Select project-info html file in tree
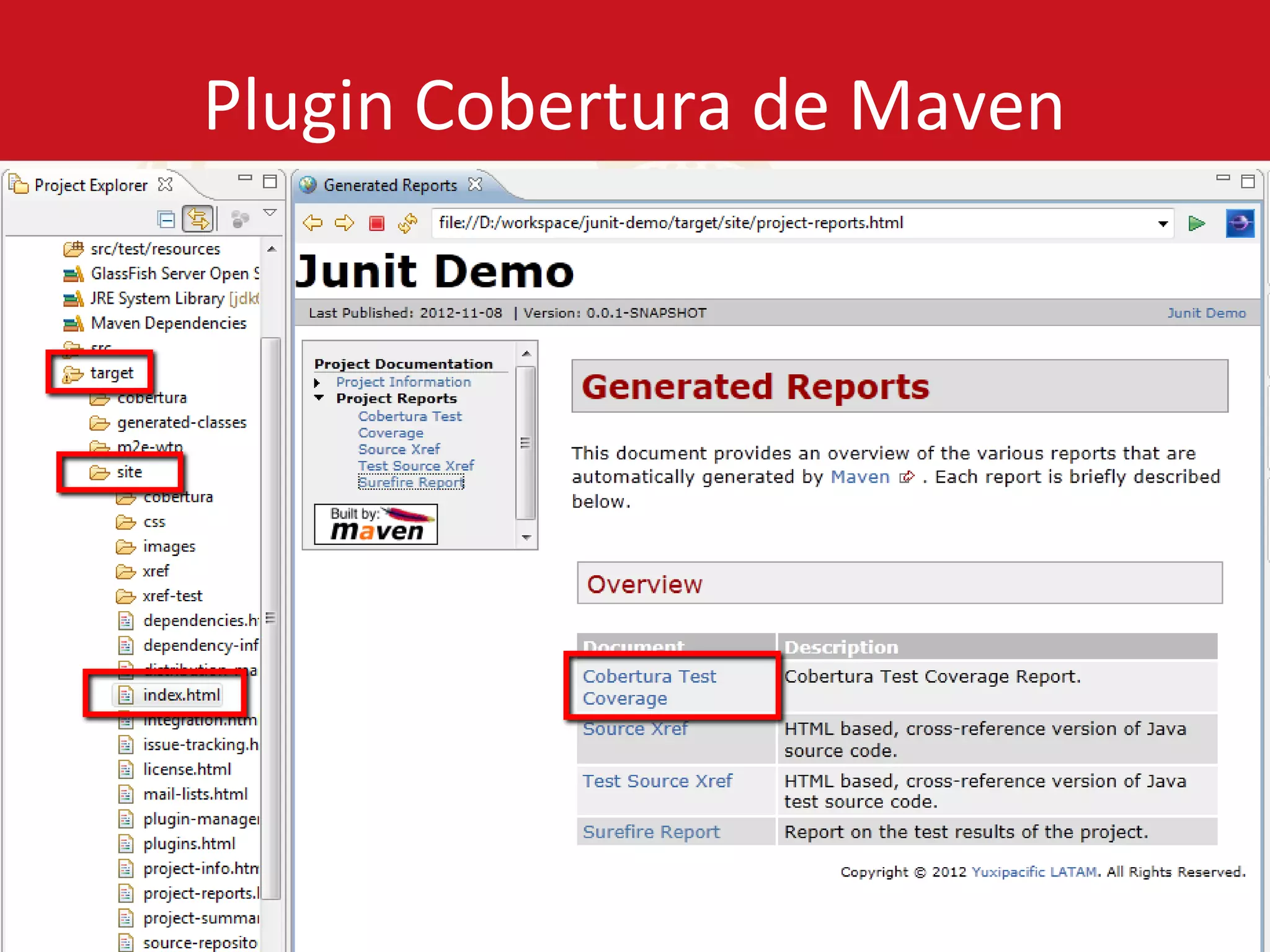Viewport: 1270px width, 952px height. pos(189,868)
